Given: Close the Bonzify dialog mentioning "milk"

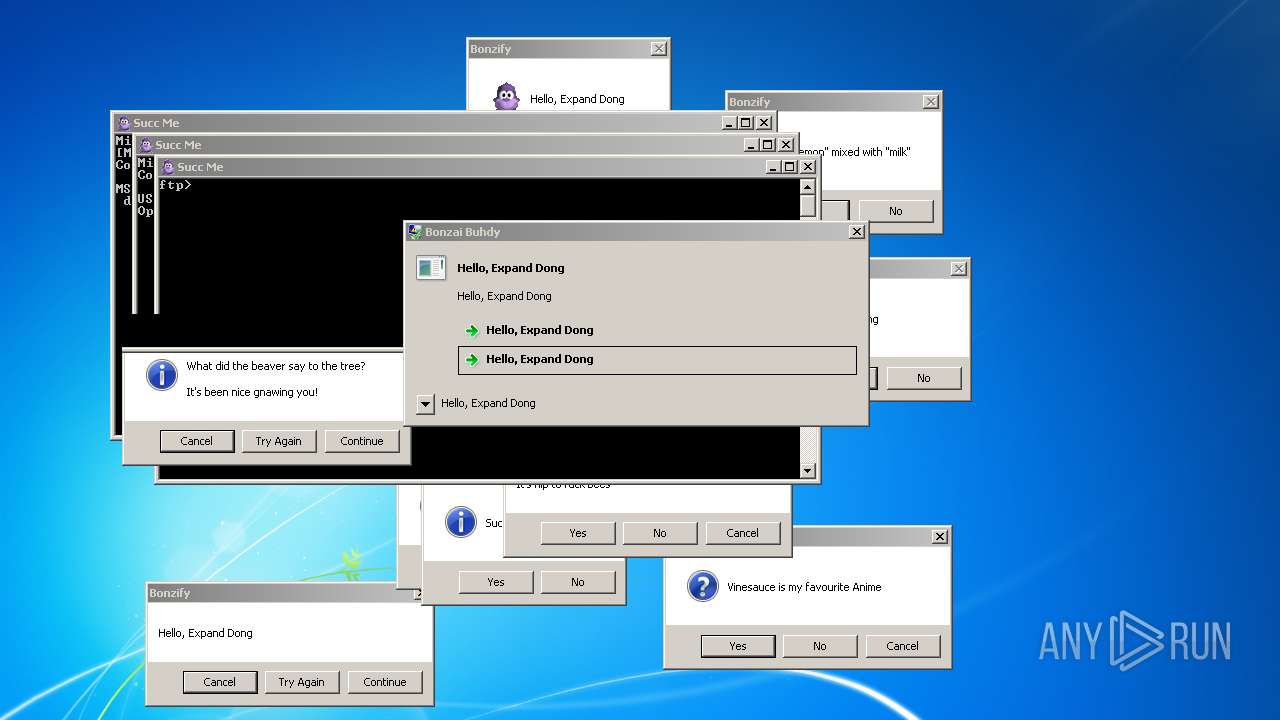Looking at the screenshot, I should (930, 101).
